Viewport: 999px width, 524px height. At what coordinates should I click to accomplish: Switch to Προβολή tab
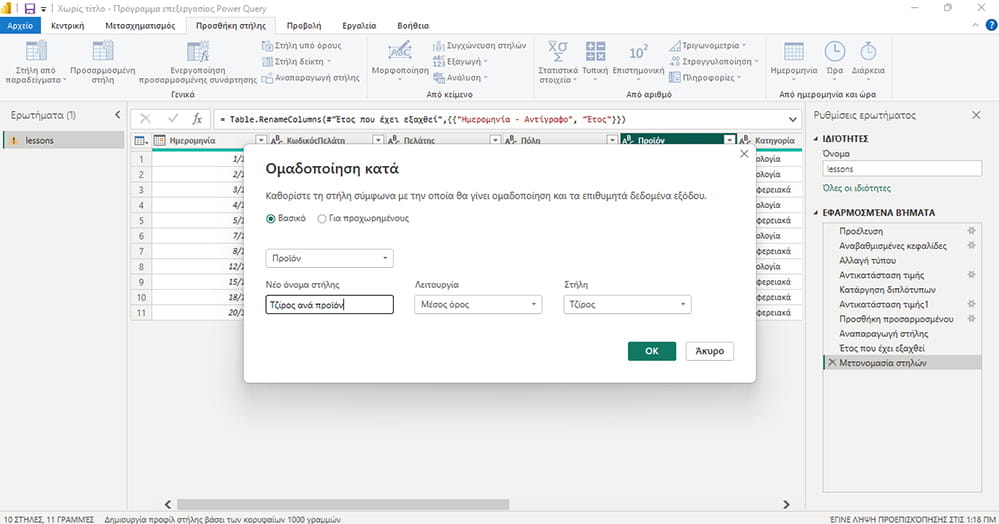tap(304, 25)
